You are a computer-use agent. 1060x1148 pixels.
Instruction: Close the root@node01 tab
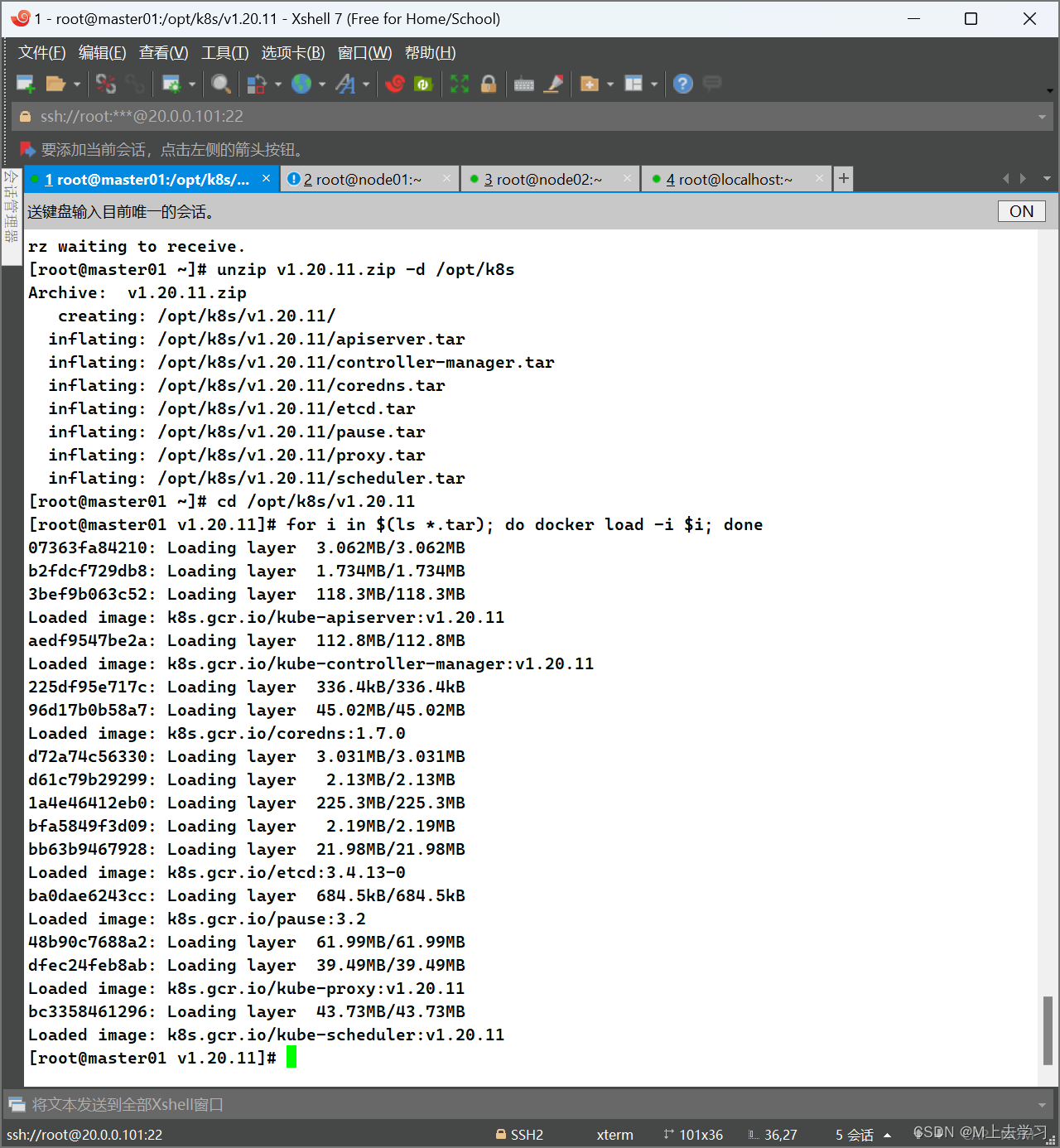[x=447, y=178]
